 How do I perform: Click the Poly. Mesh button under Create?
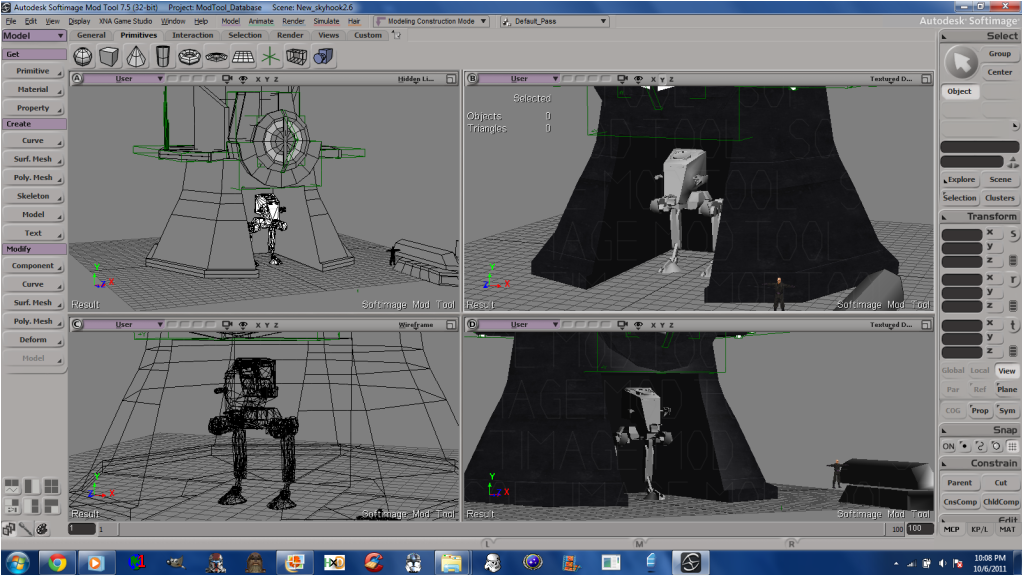tap(33, 177)
